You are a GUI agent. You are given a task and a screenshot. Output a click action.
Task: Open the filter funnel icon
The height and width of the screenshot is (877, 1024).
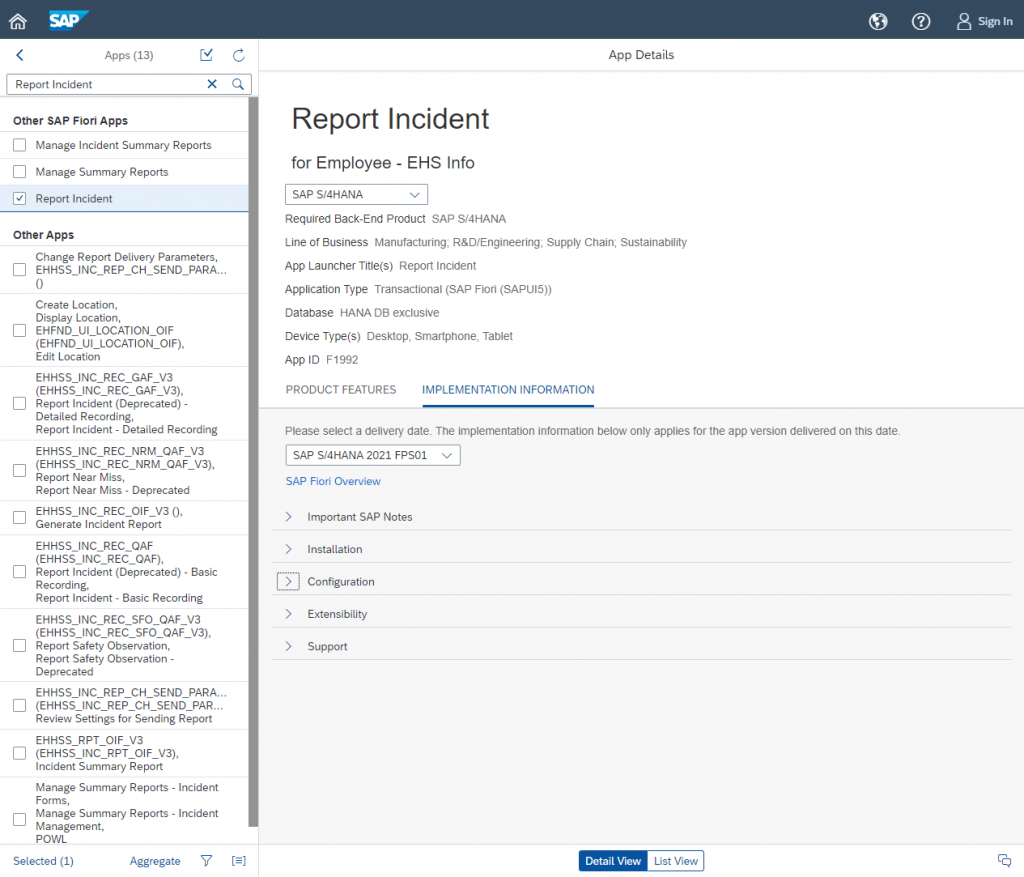pyautogui.click(x=206, y=861)
